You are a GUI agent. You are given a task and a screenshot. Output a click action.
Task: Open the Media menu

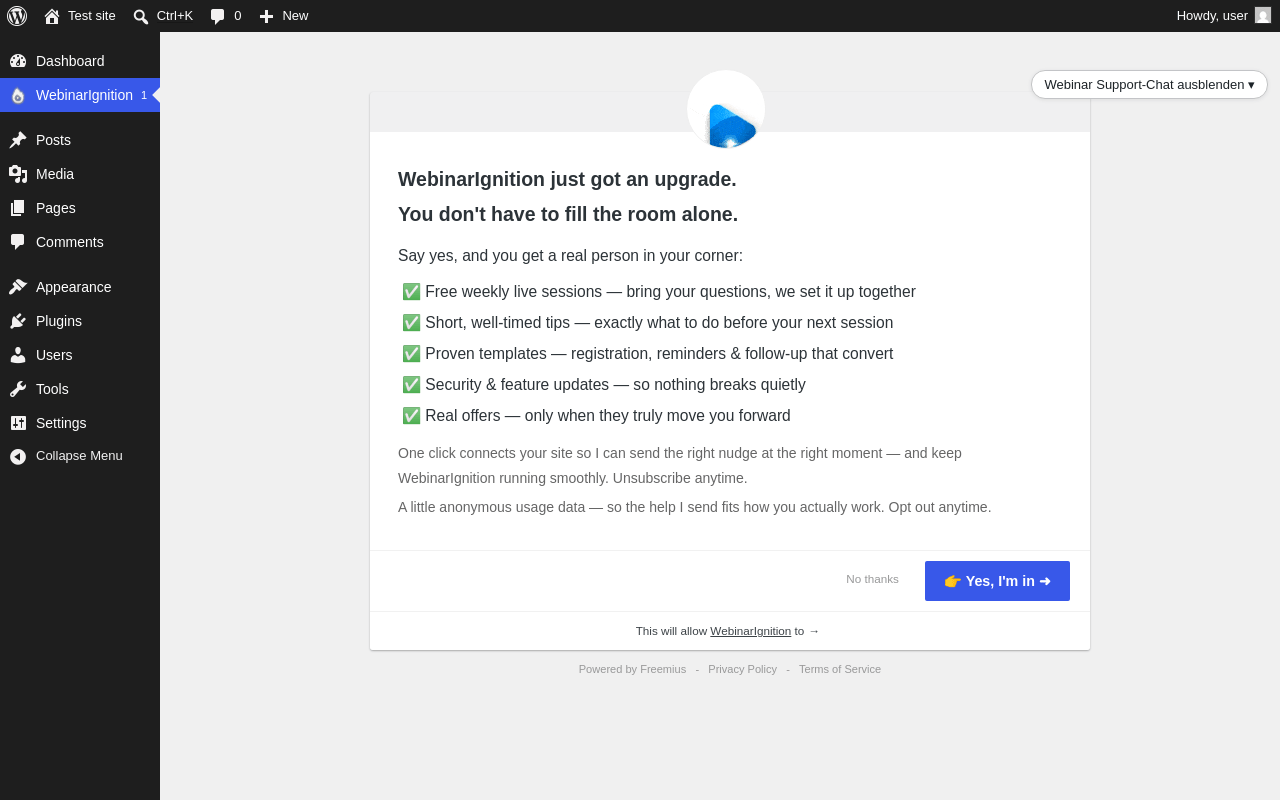click(80, 174)
